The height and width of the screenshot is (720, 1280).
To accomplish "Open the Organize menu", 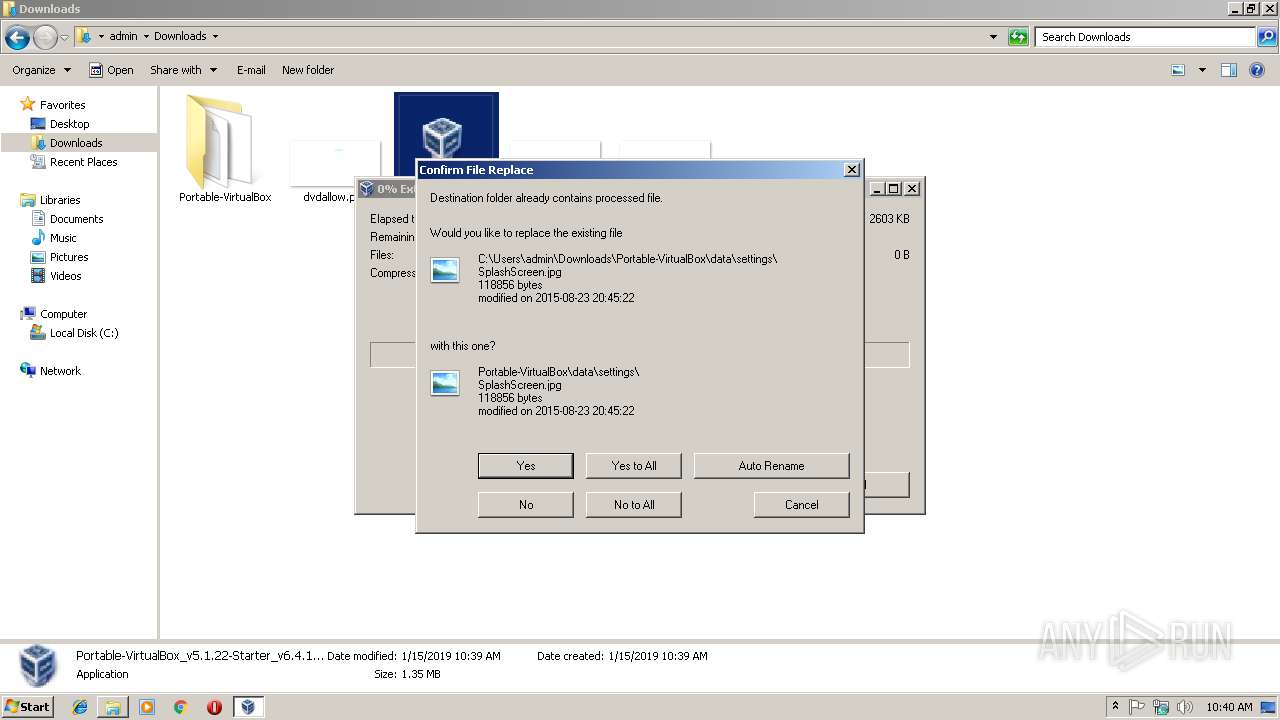I will (41, 70).
